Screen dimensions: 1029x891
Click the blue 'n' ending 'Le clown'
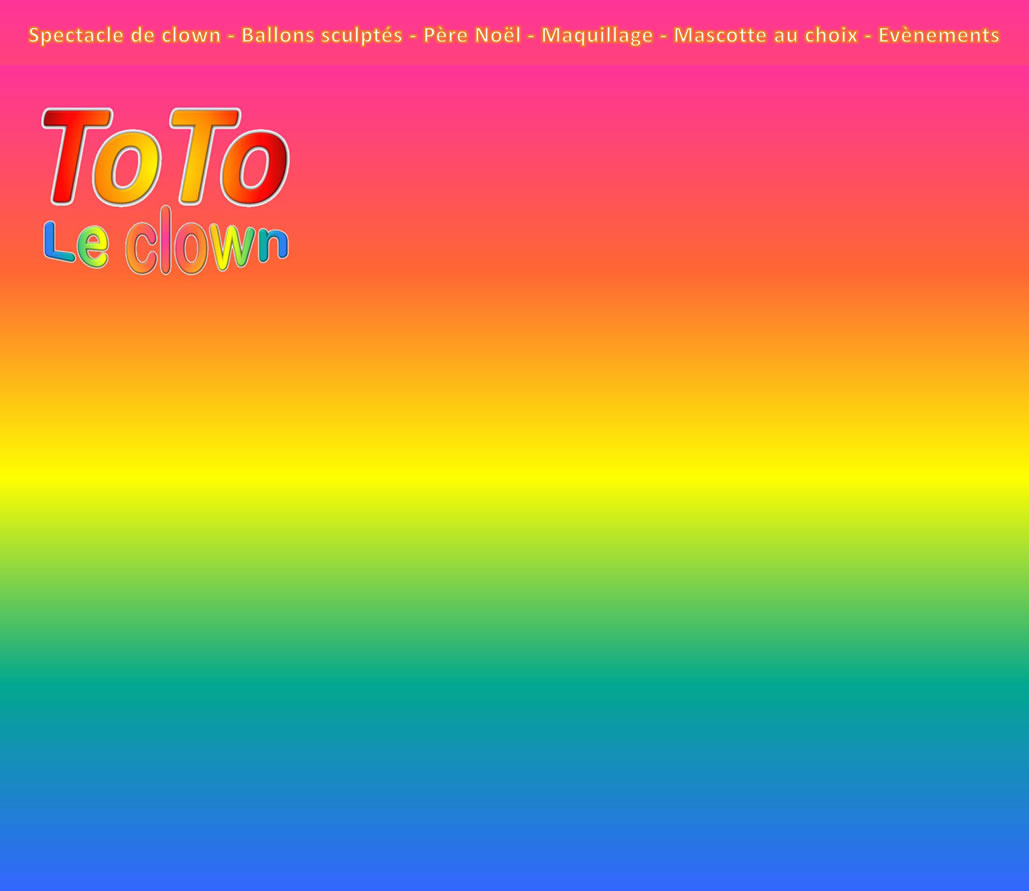pos(273,245)
